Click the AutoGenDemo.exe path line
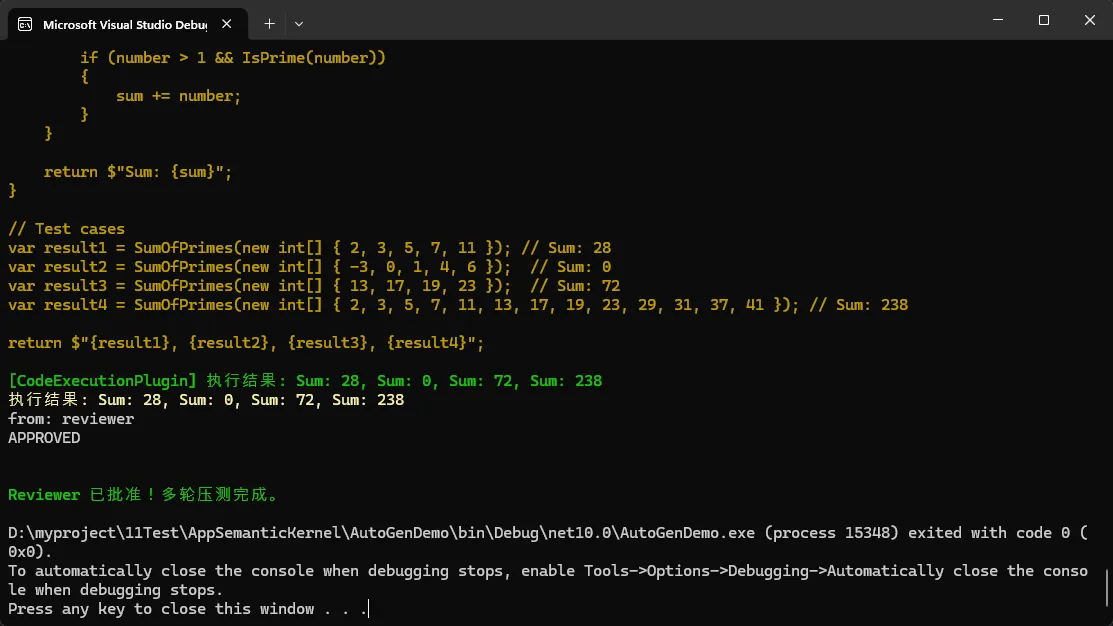 coord(547,533)
